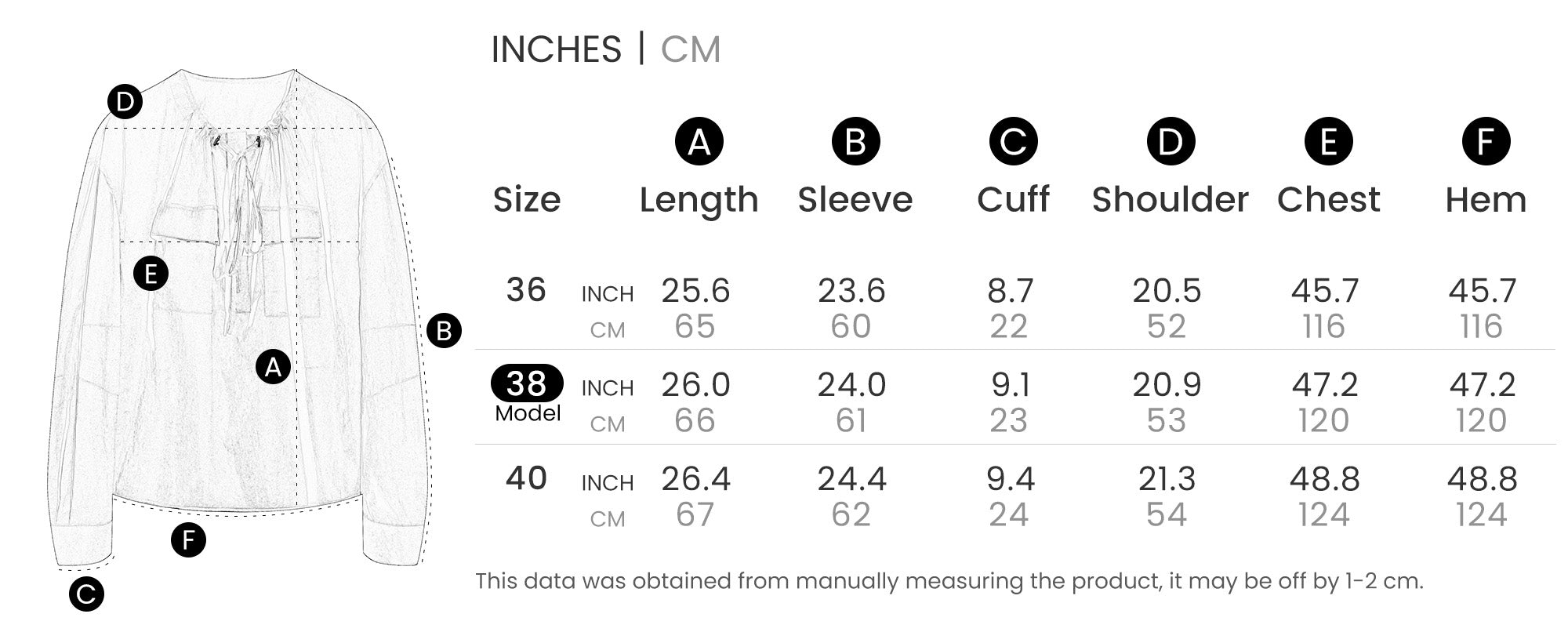Select the INCHES unit tab
1568x632 pixels.
pos(556,49)
